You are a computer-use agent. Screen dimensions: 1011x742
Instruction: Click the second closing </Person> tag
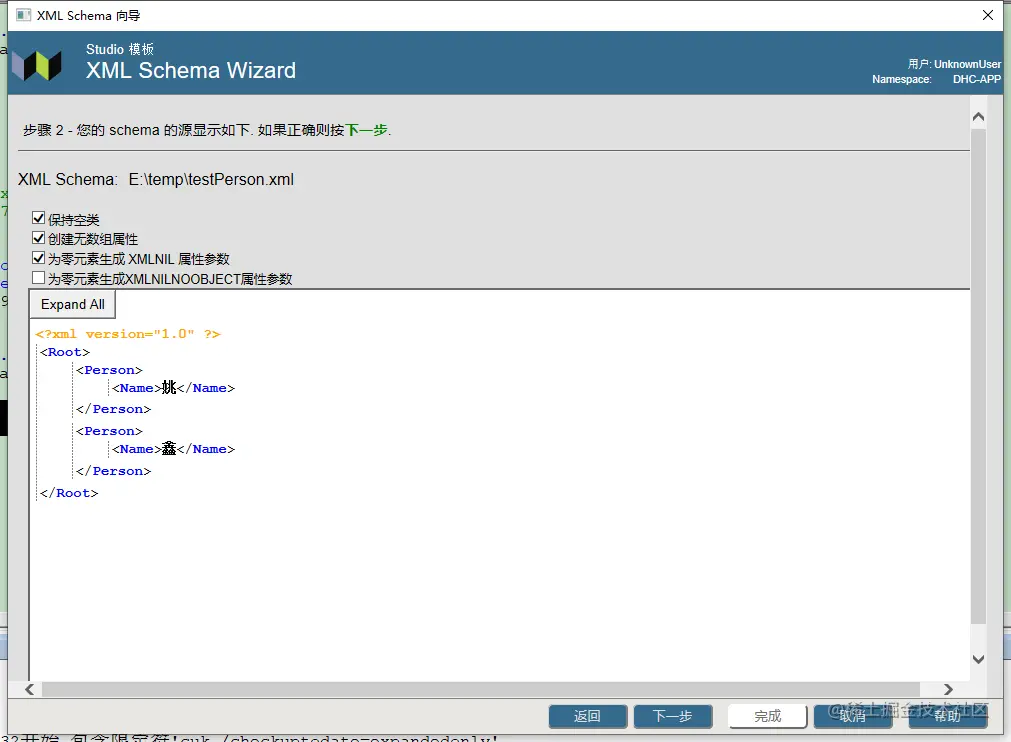[113, 471]
